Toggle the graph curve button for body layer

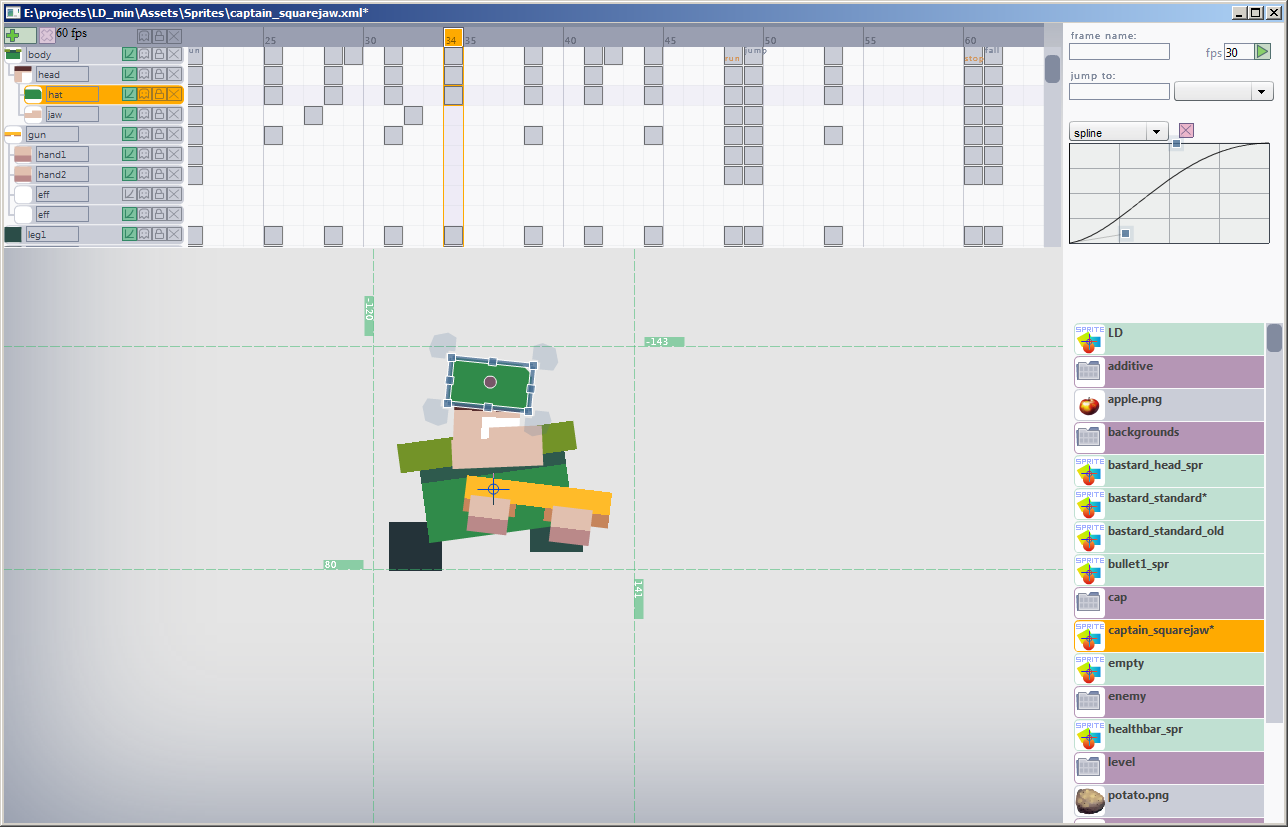tap(129, 54)
